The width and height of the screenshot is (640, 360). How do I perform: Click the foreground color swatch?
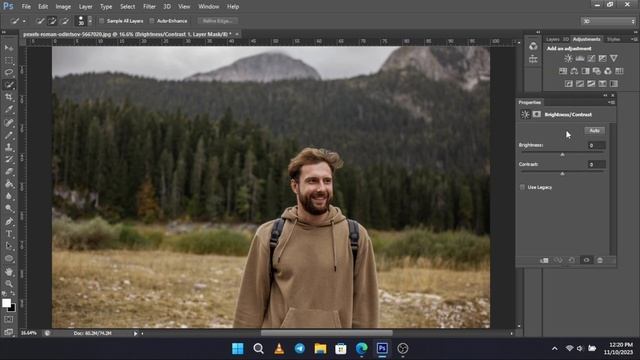click(x=6, y=303)
